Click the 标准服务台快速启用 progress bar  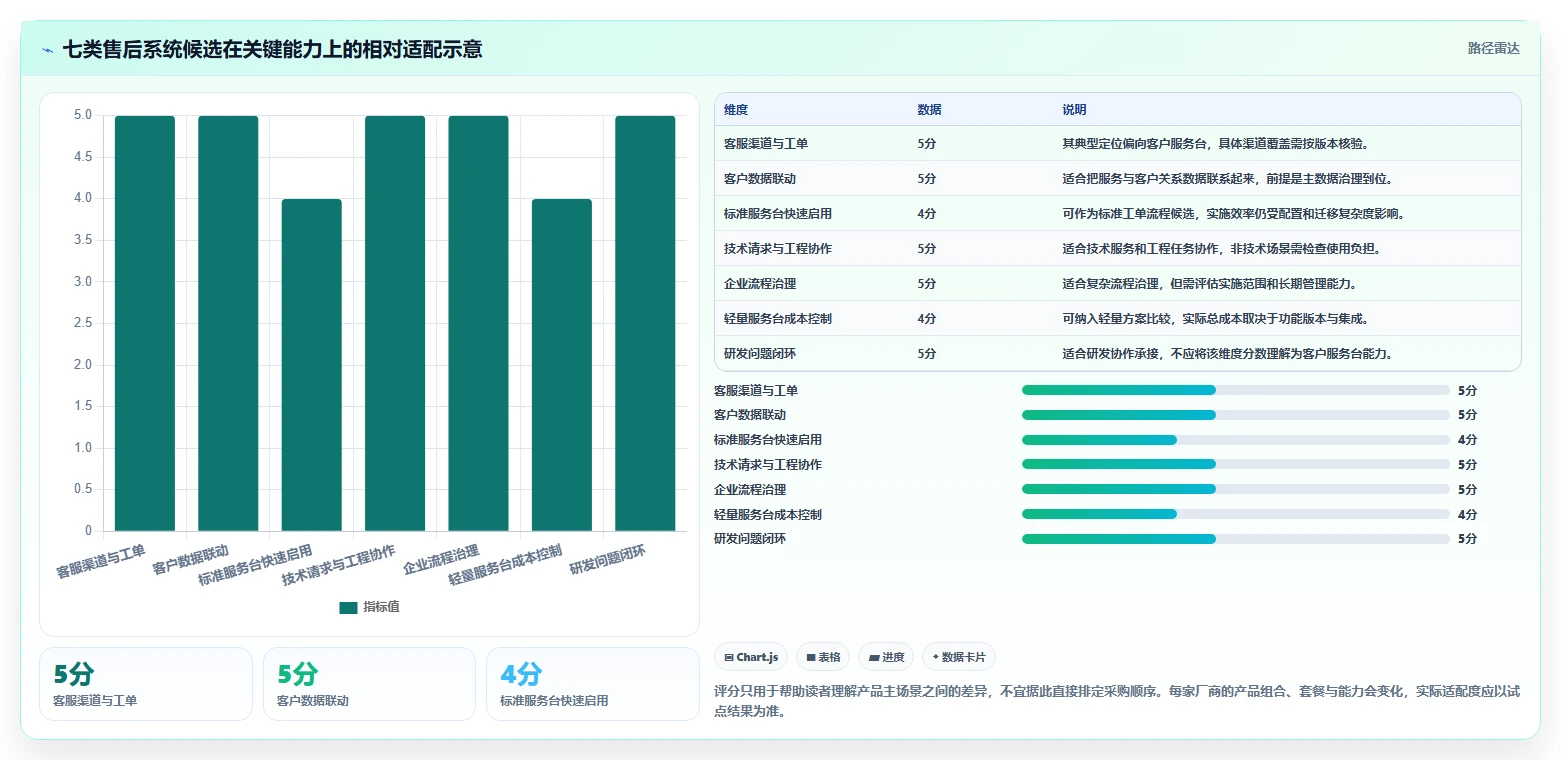tap(1236, 440)
